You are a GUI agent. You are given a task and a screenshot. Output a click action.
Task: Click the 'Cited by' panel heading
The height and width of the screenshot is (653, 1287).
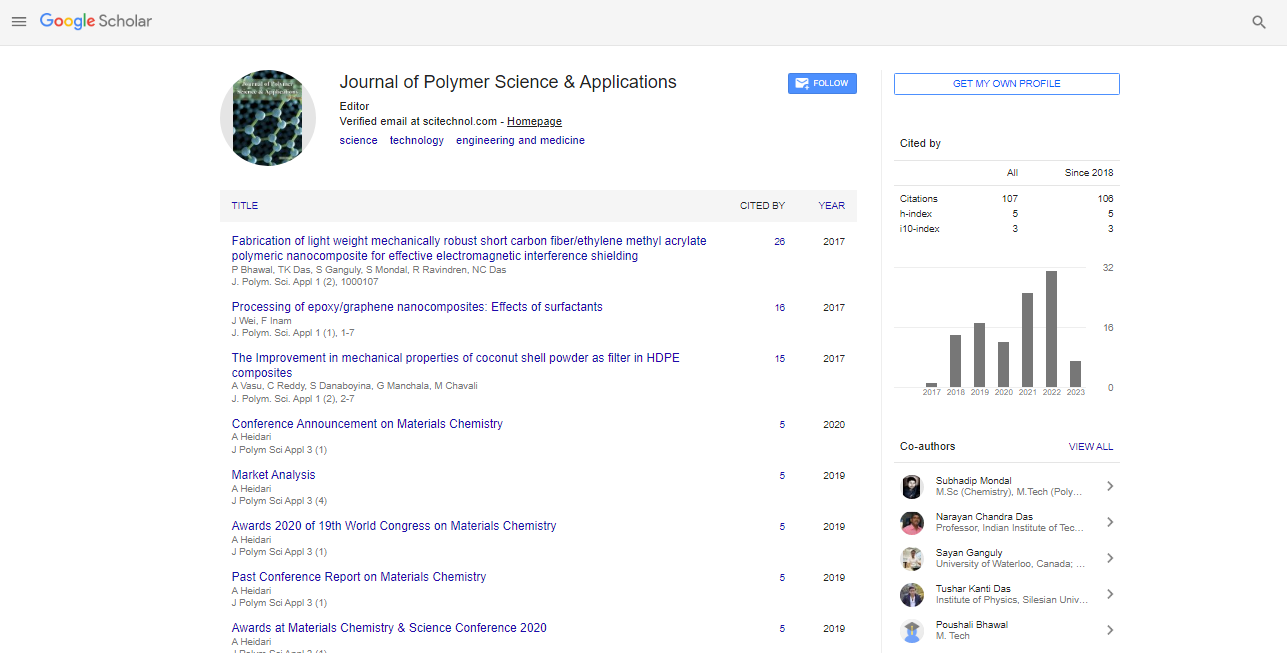click(920, 144)
